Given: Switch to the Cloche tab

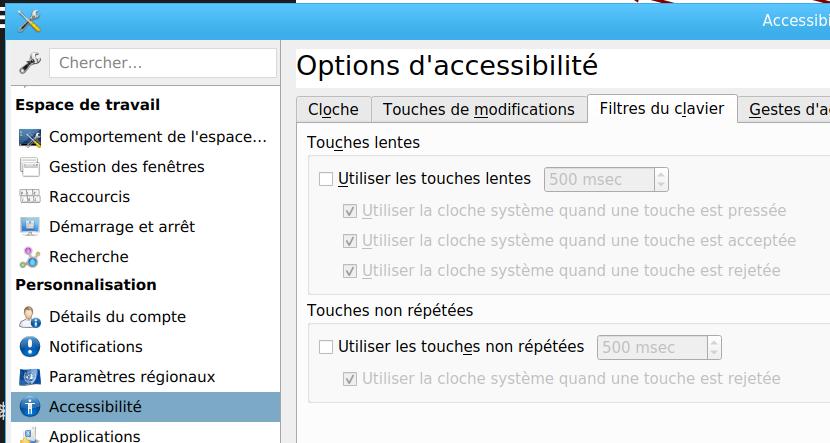Looking at the screenshot, I should (333, 110).
